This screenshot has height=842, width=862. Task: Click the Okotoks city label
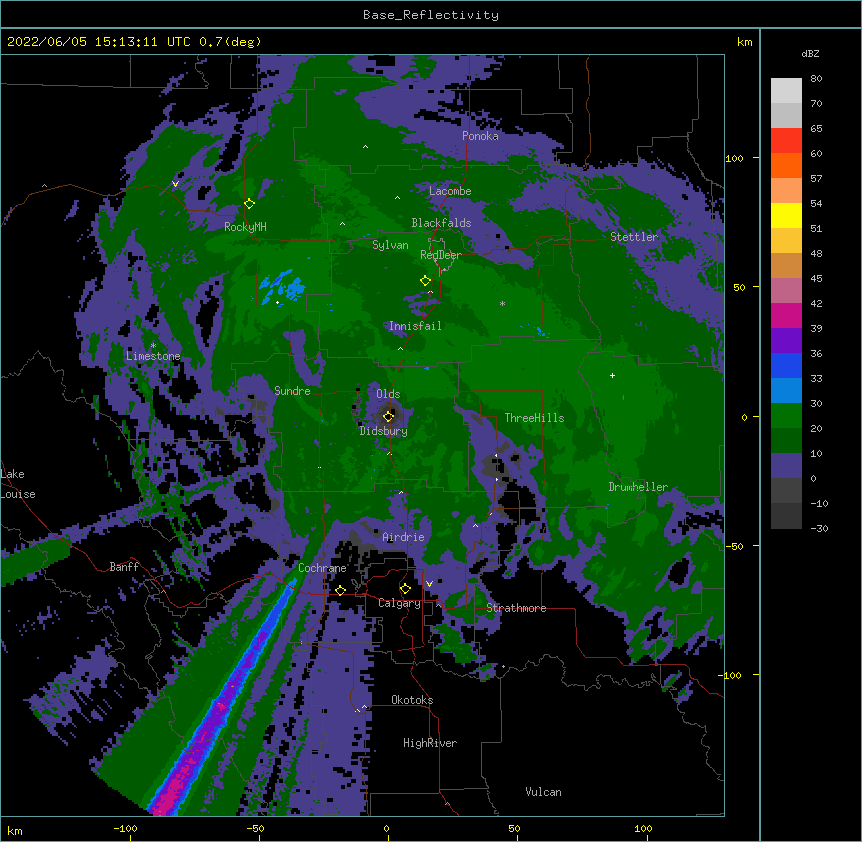click(412, 700)
